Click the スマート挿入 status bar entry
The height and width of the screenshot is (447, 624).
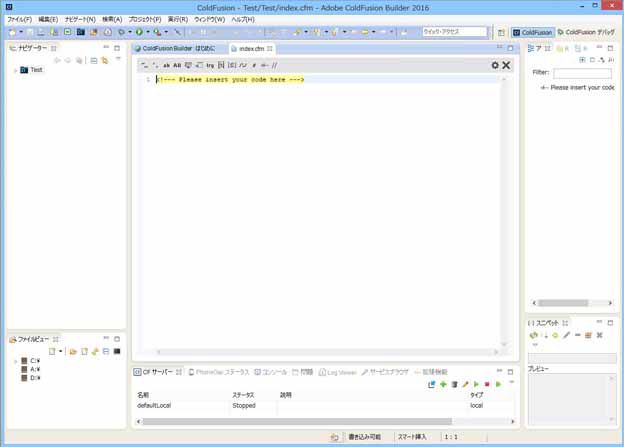412,437
